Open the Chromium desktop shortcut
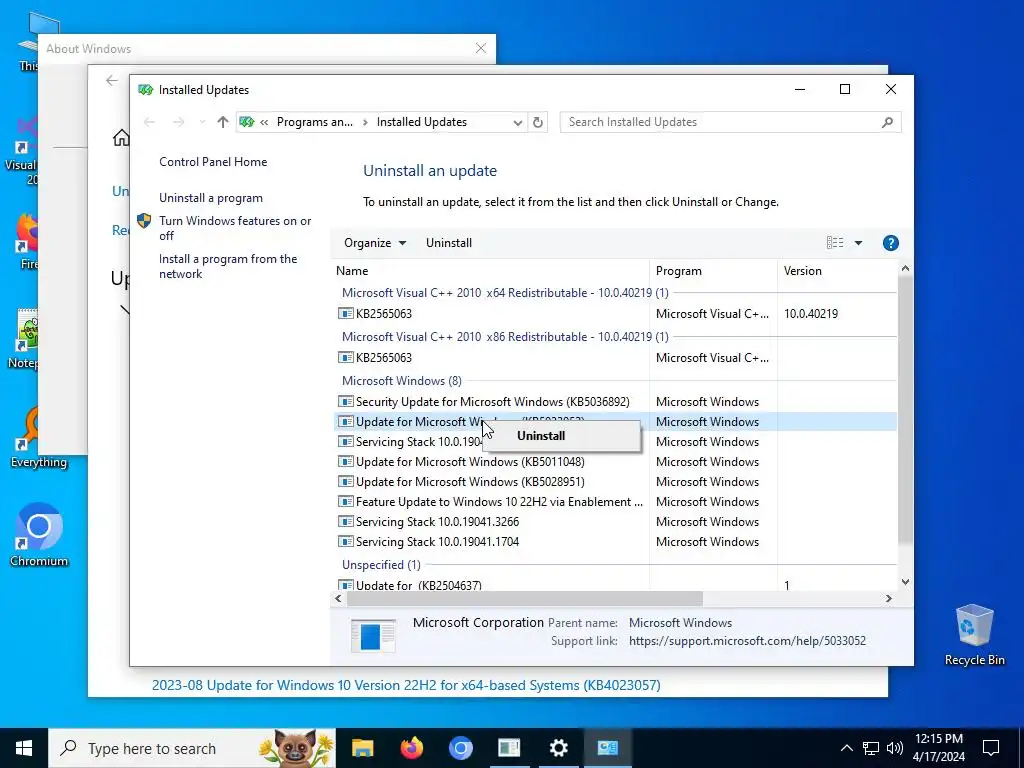Image resolution: width=1024 pixels, height=768 pixels. pos(39,535)
